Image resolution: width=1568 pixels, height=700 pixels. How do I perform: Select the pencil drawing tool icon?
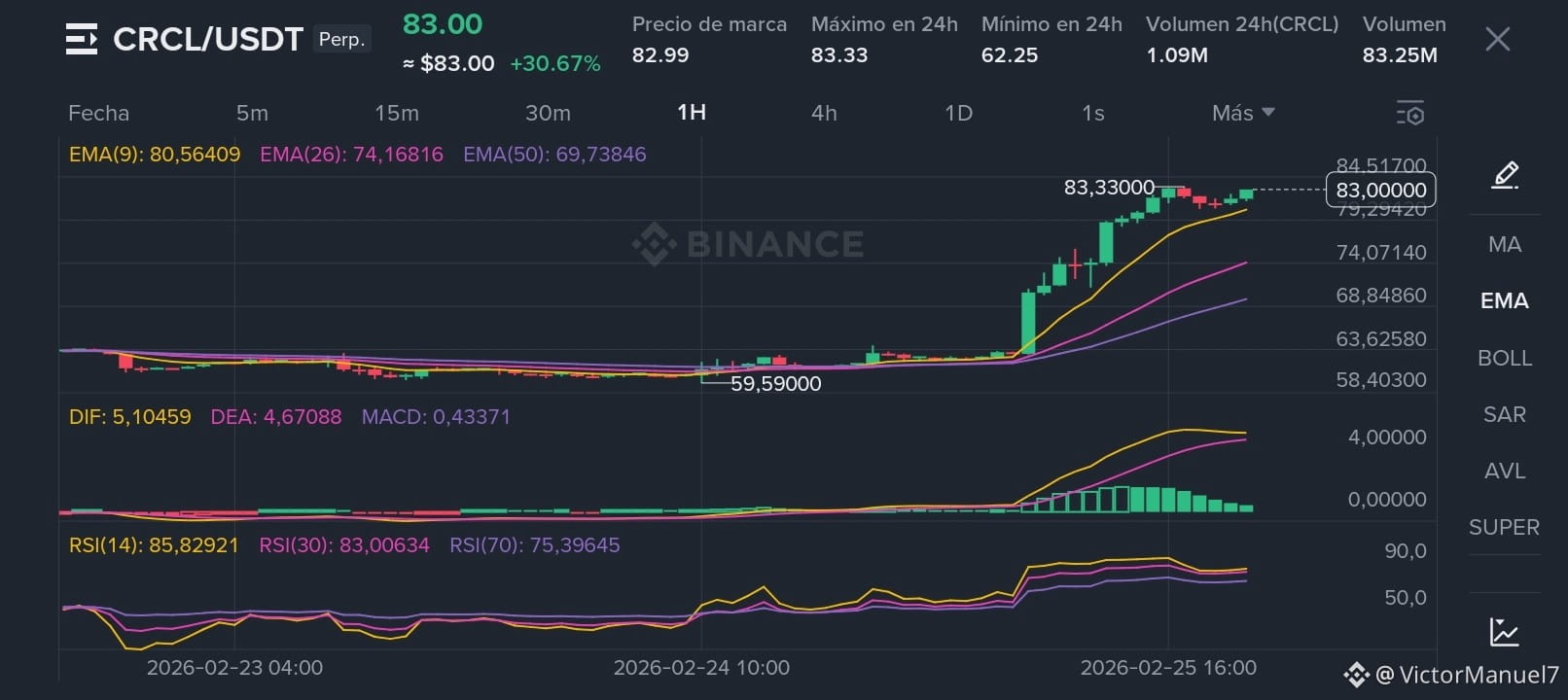[x=1505, y=175]
